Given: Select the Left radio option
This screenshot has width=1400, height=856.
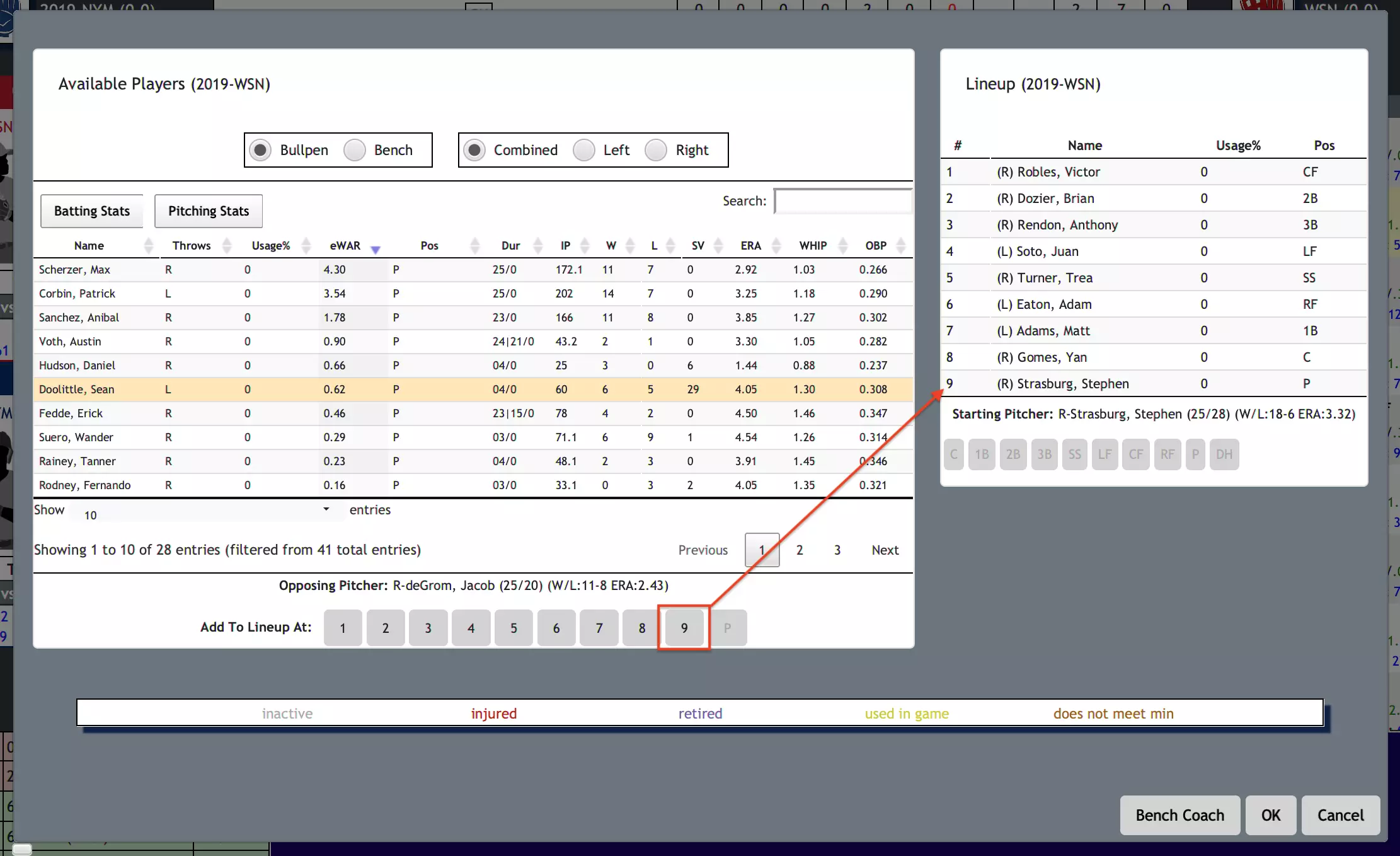Looking at the screenshot, I should click(584, 150).
